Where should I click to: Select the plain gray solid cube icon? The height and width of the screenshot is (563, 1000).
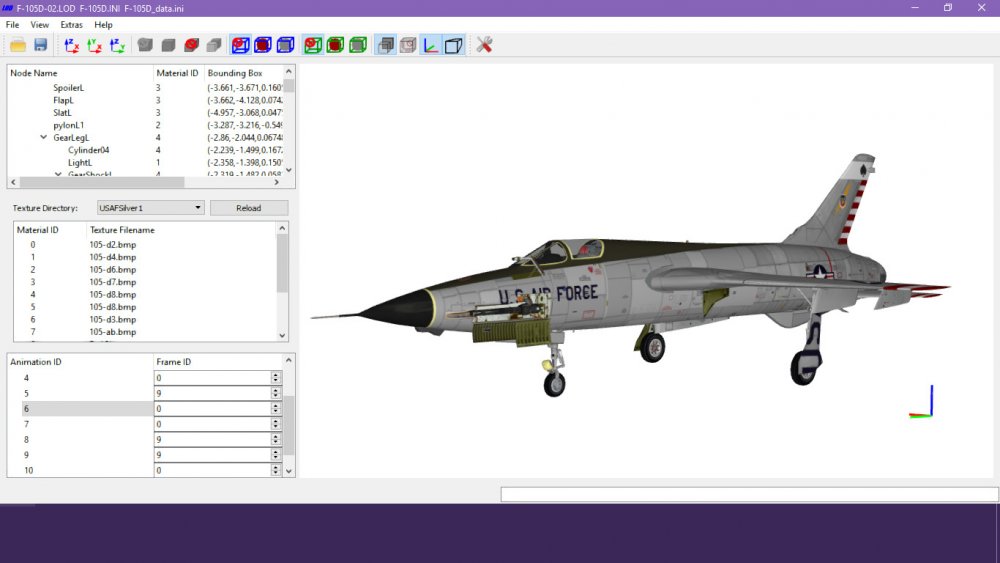[x=168, y=45]
